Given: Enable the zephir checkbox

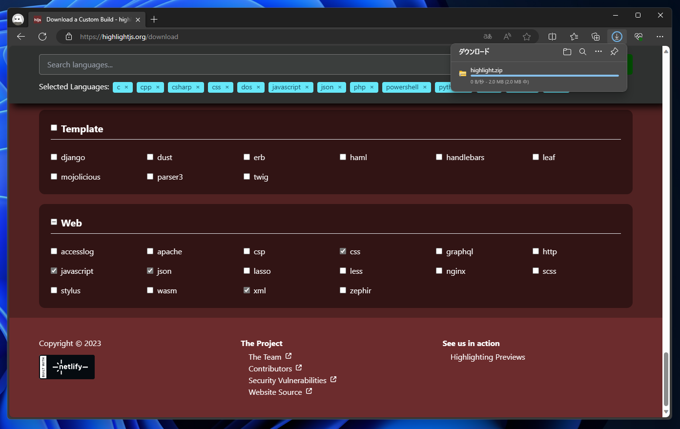Looking at the screenshot, I should pos(343,290).
